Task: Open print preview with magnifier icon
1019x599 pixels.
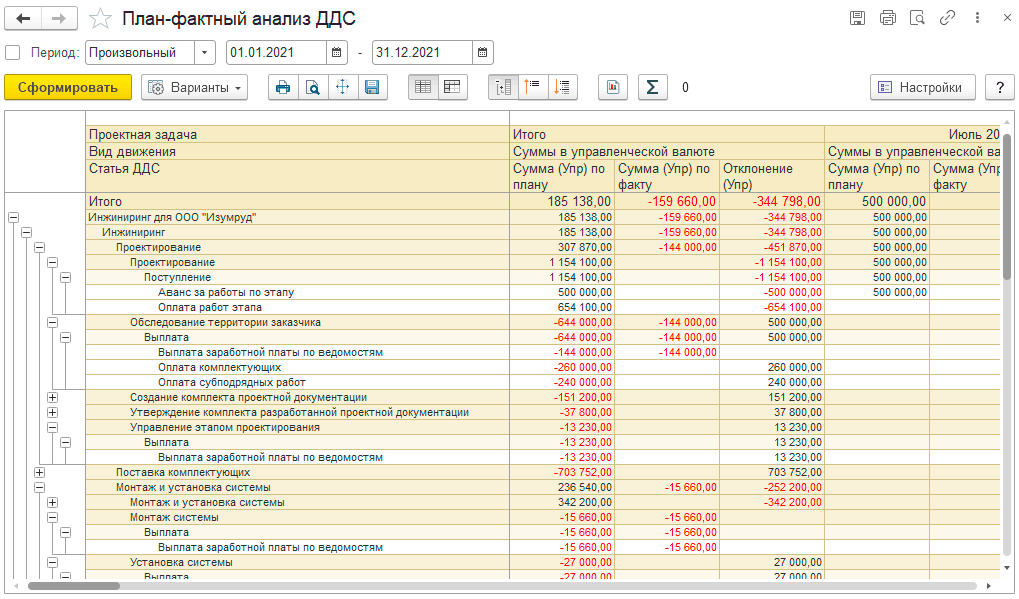Action: (x=313, y=87)
